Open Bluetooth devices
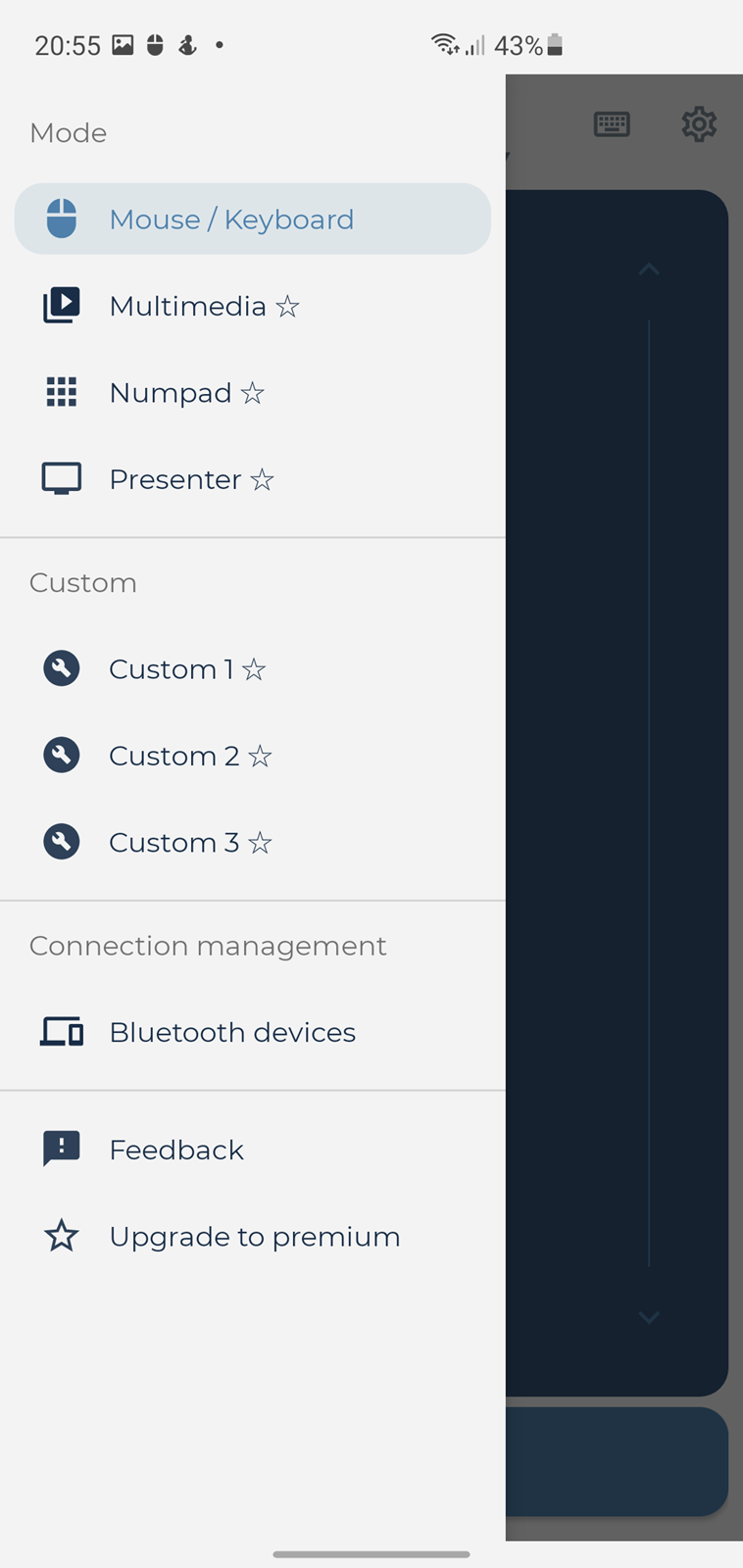Screen dimensions: 743x1568 click(232, 1033)
